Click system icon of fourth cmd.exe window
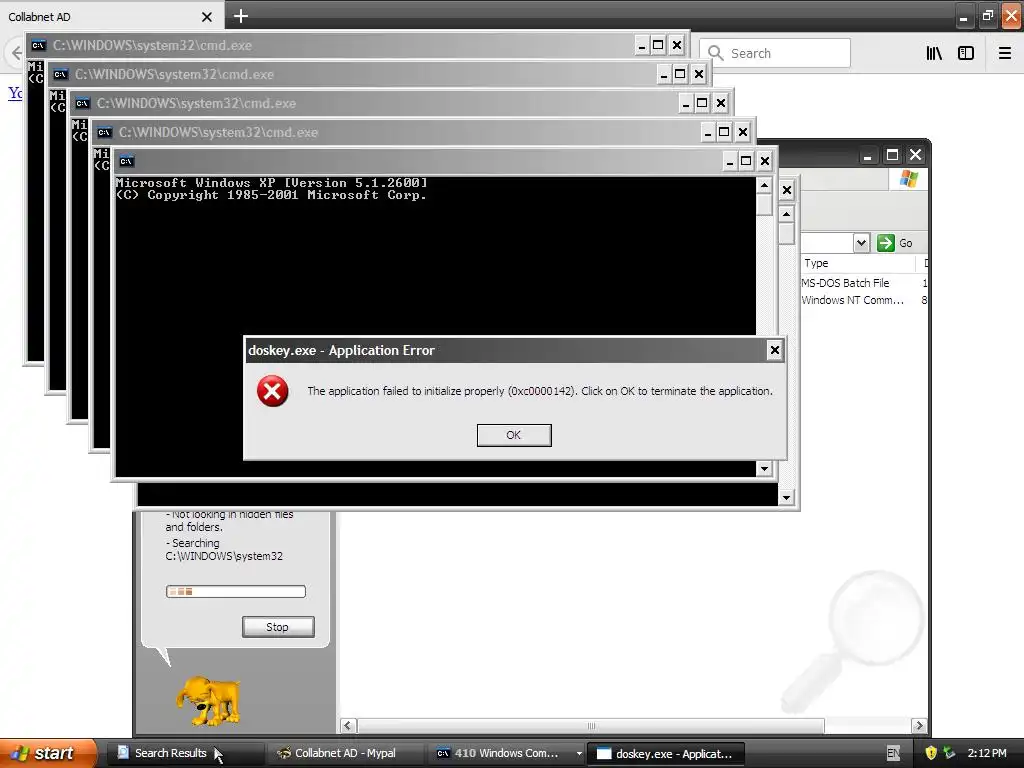This screenshot has height=768, width=1024. pos(104,133)
